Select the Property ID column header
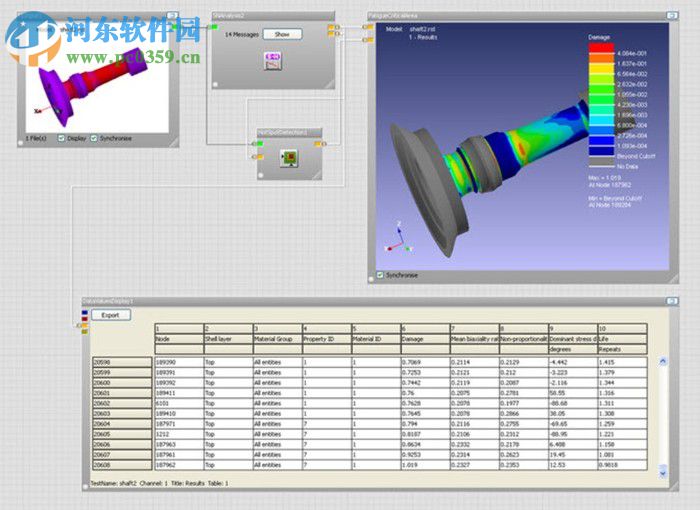Screen dimensions: 700x510 [327, 339]
